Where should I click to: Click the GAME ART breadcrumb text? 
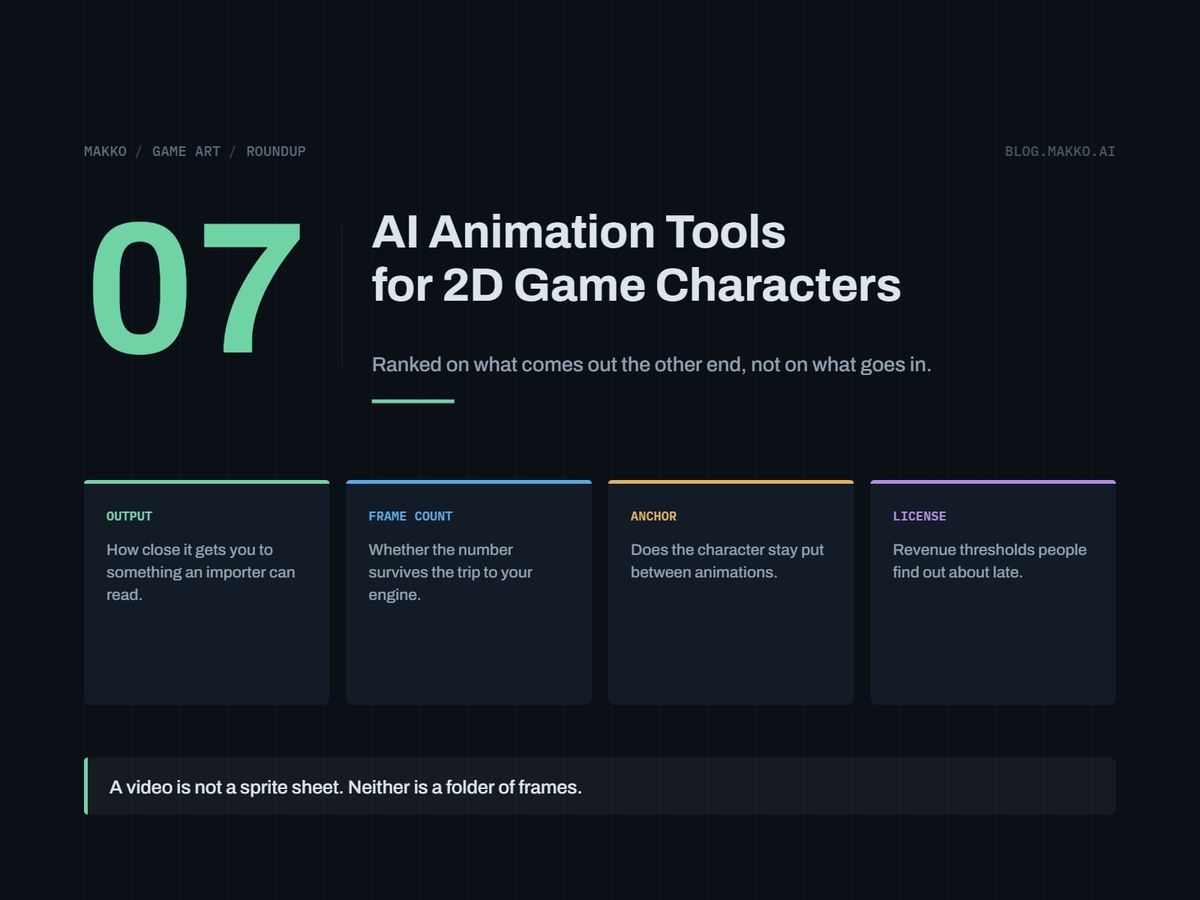point(186,151)
